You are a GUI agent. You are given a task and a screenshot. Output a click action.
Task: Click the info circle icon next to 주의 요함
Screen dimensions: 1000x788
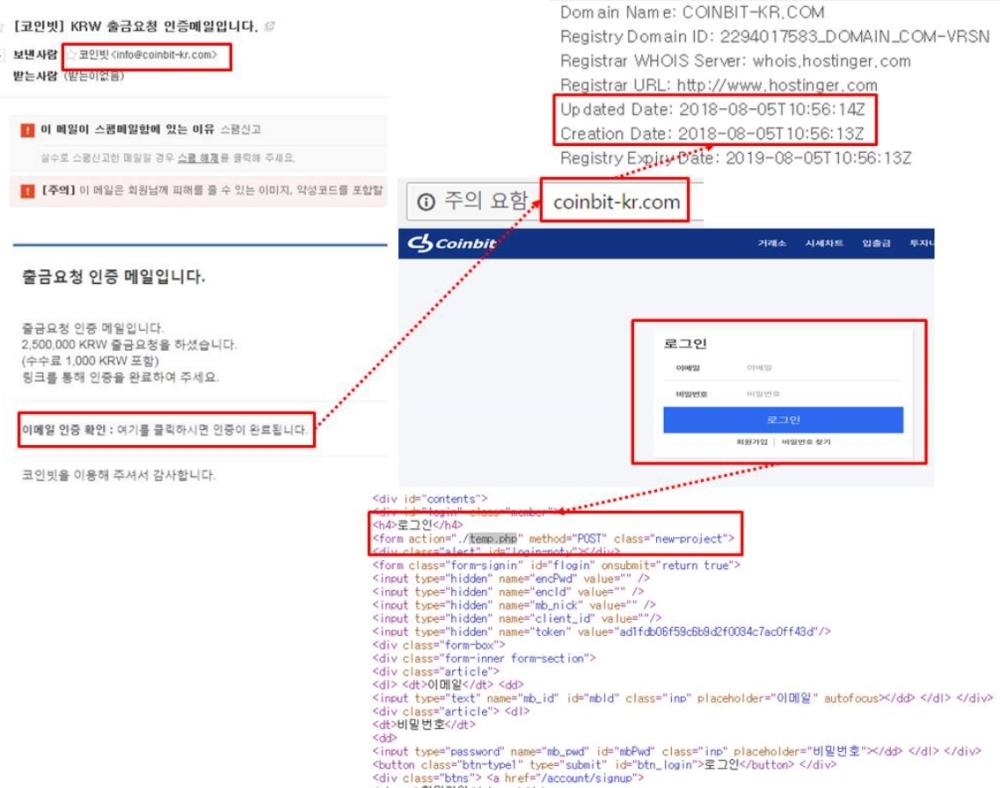[426, 202]
